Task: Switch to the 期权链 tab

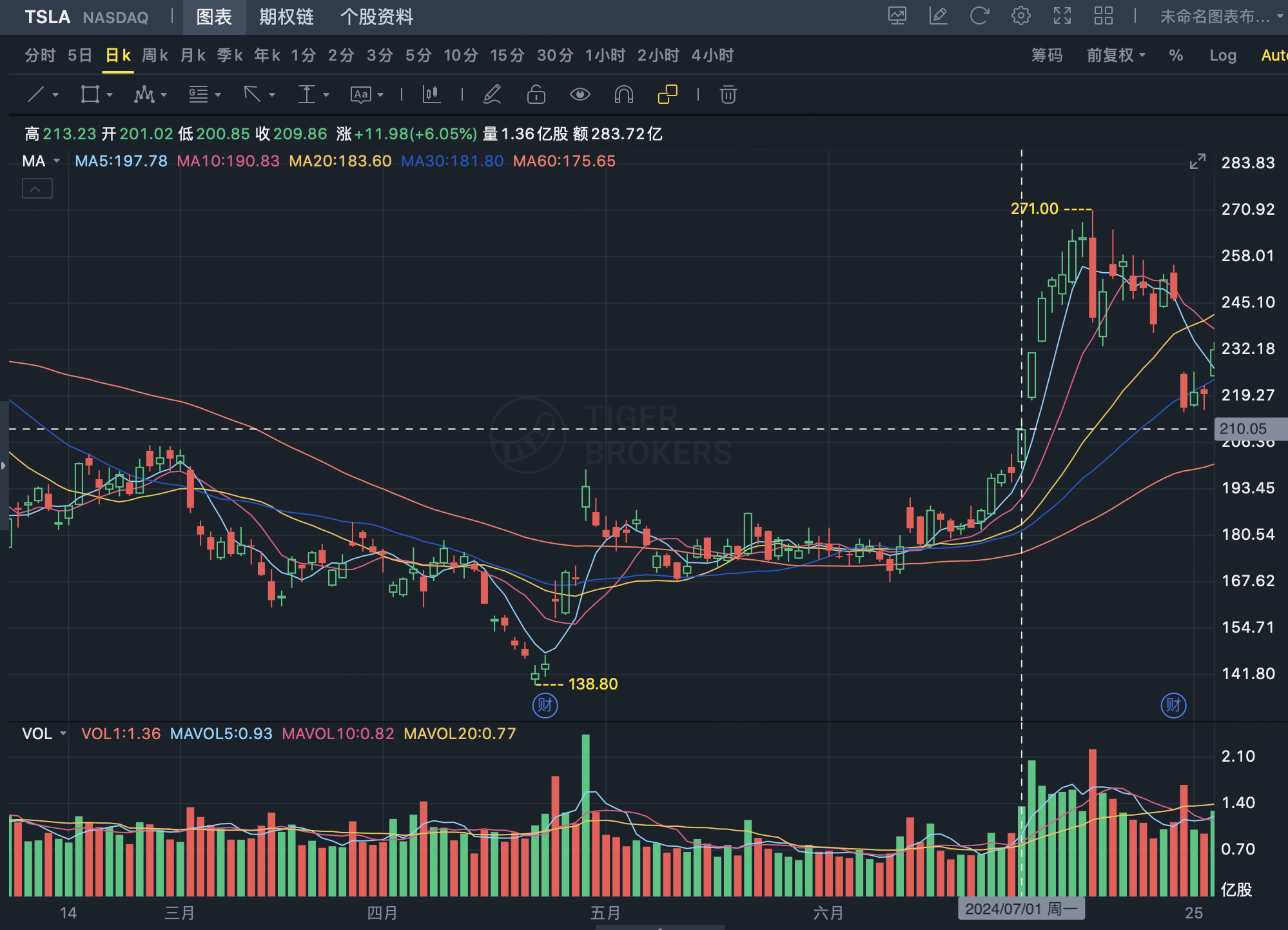Action: [286, 17]
